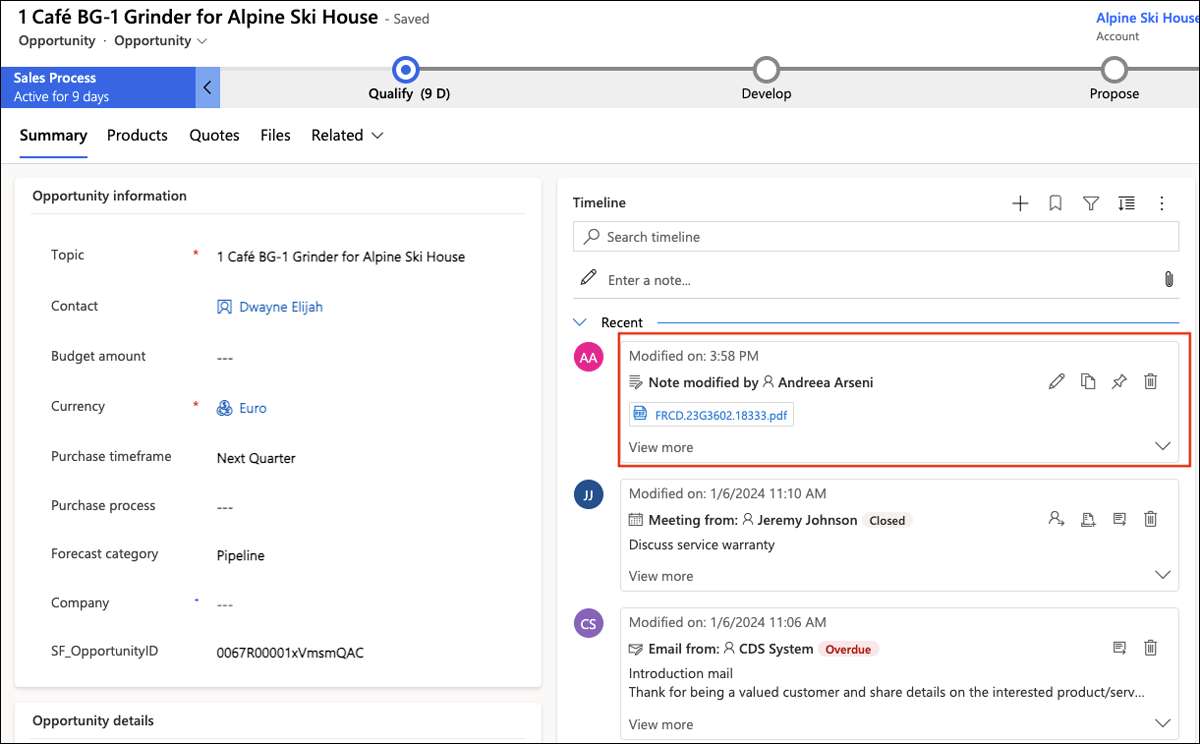The width and height of the screenshot is (1200, 744).
Task: Expand all timeline records icon
Action: [1126, 203]
